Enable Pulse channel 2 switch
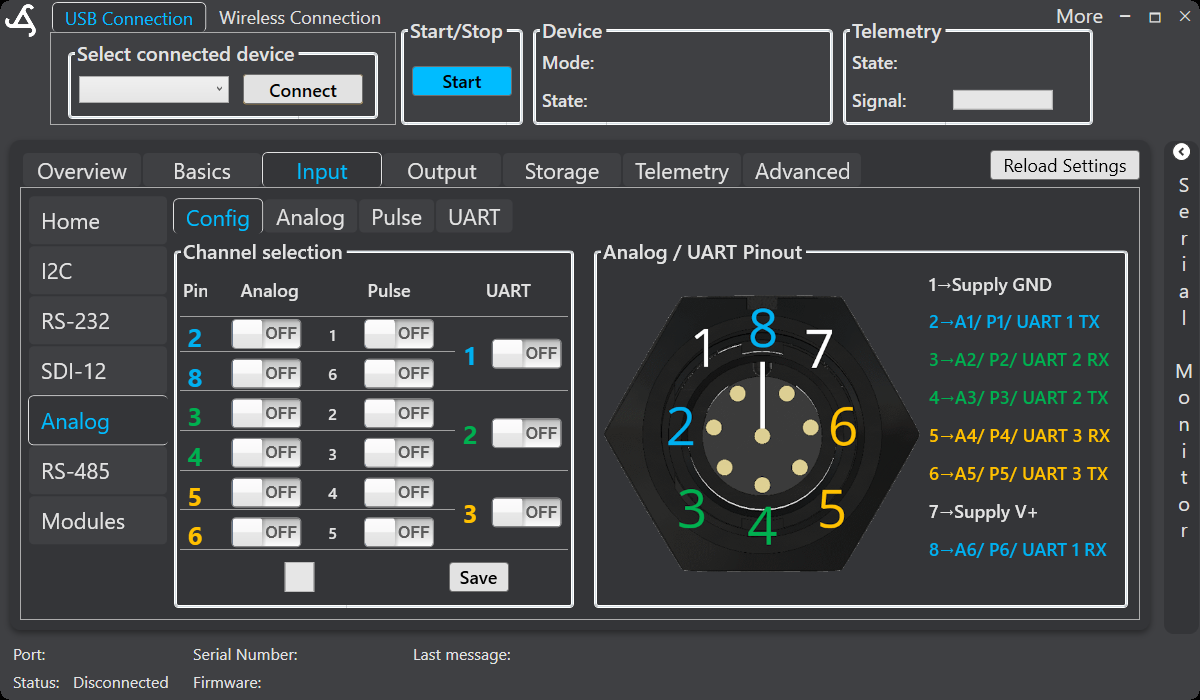Viewport: 1200px width, 700px height. coord(399,413)
